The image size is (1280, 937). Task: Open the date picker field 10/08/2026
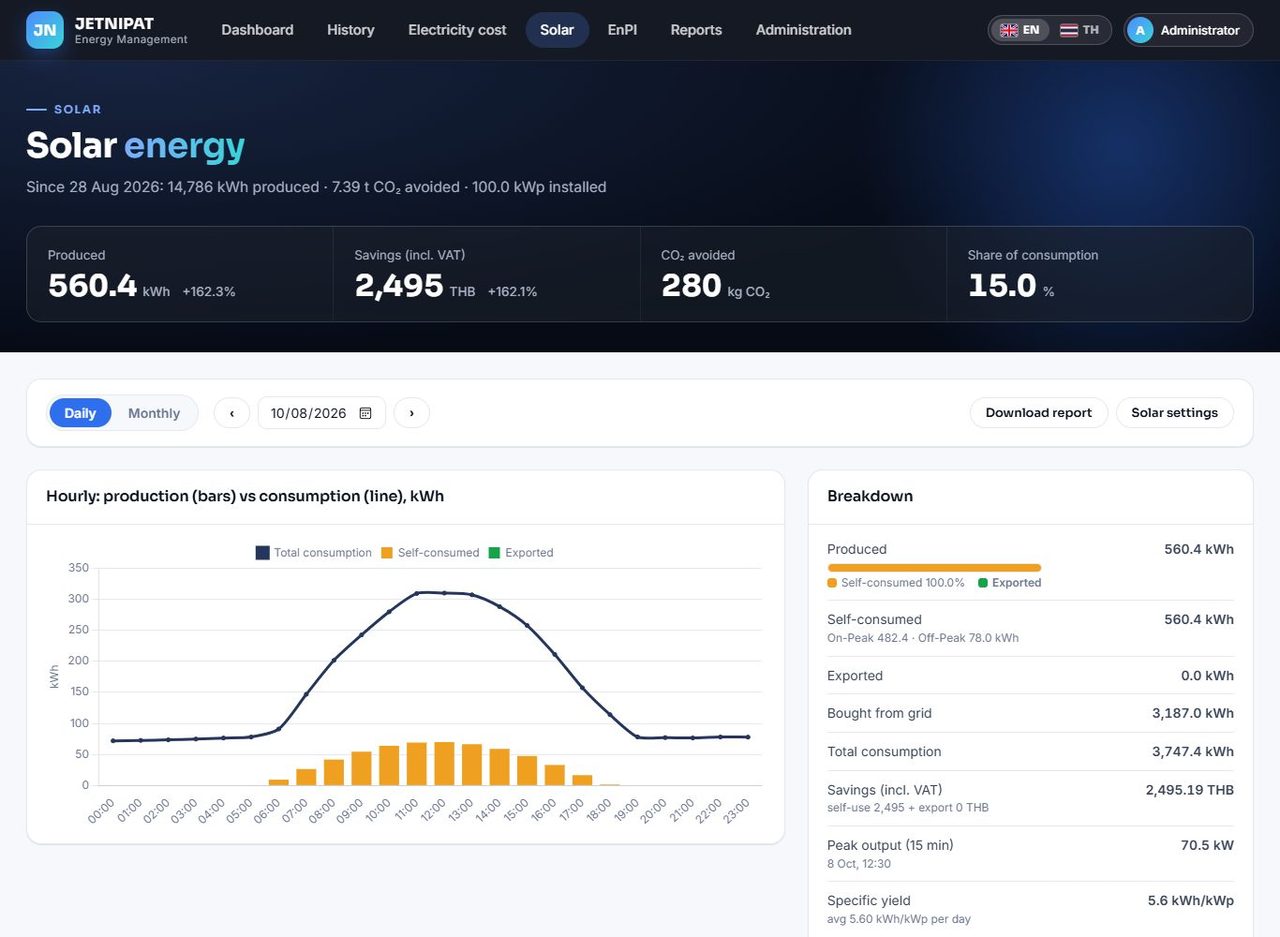pyautogui.click(x=321, y=413)
